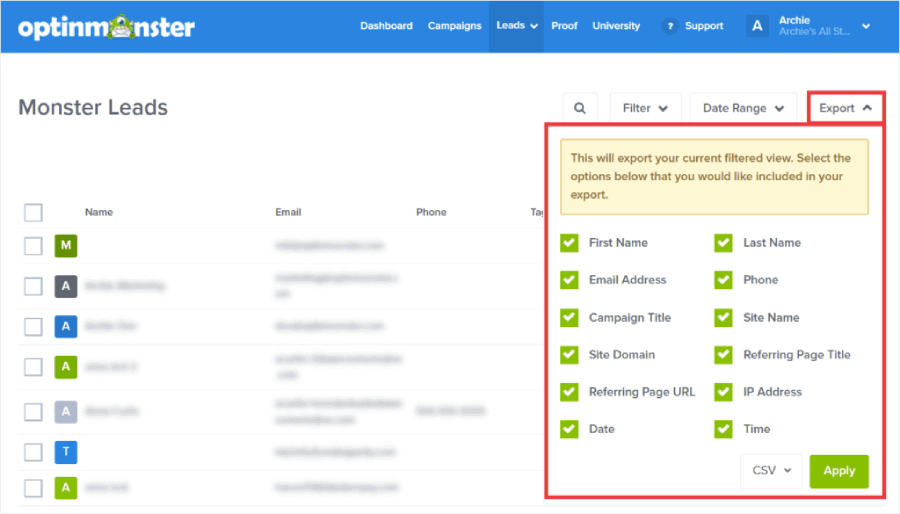Click the green M lead avatar
Image resolution: width=900 pixels, height=514 pixels.
(66, 246)
